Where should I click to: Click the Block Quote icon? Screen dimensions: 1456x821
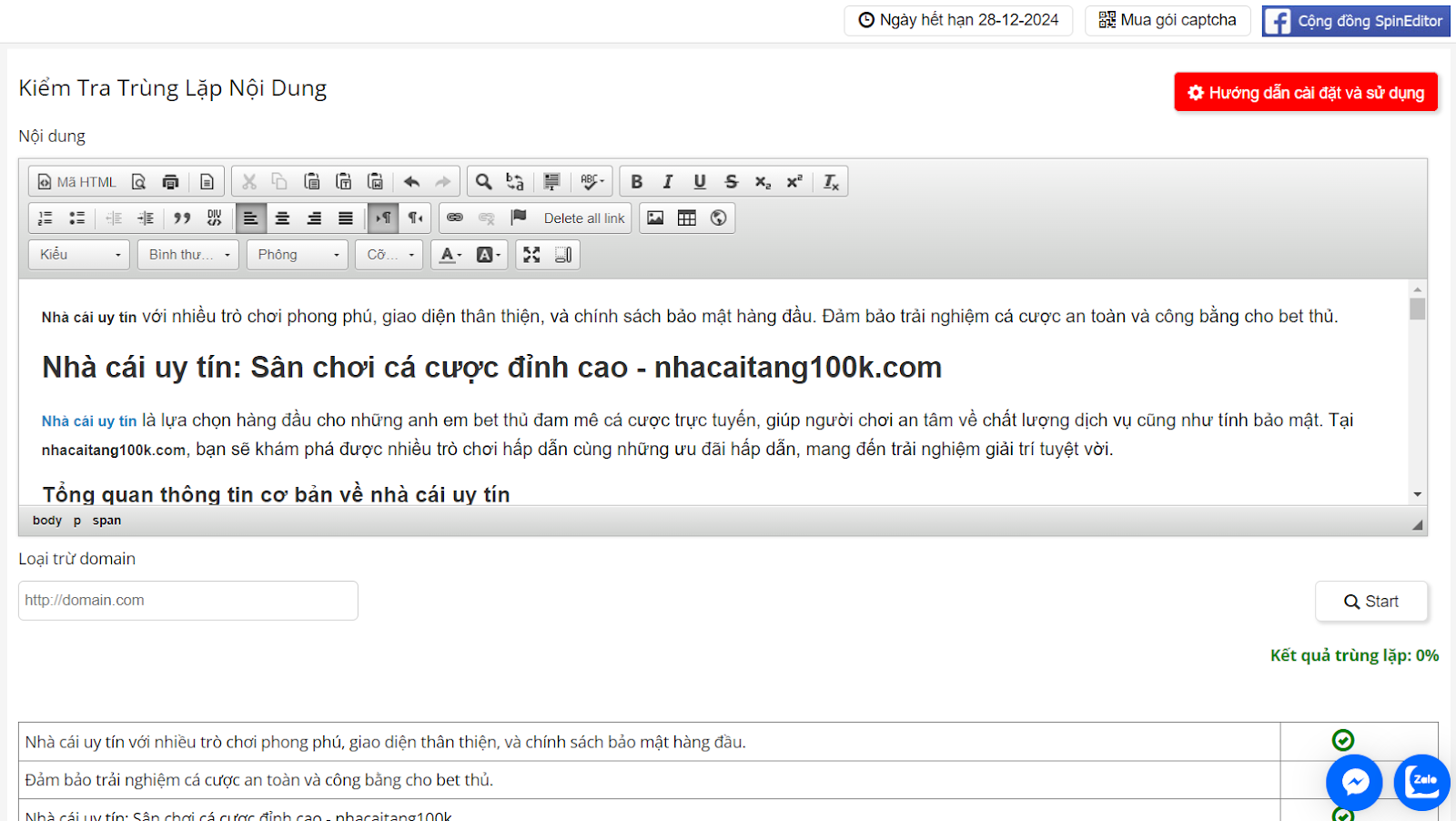click(x=182, y=218)
